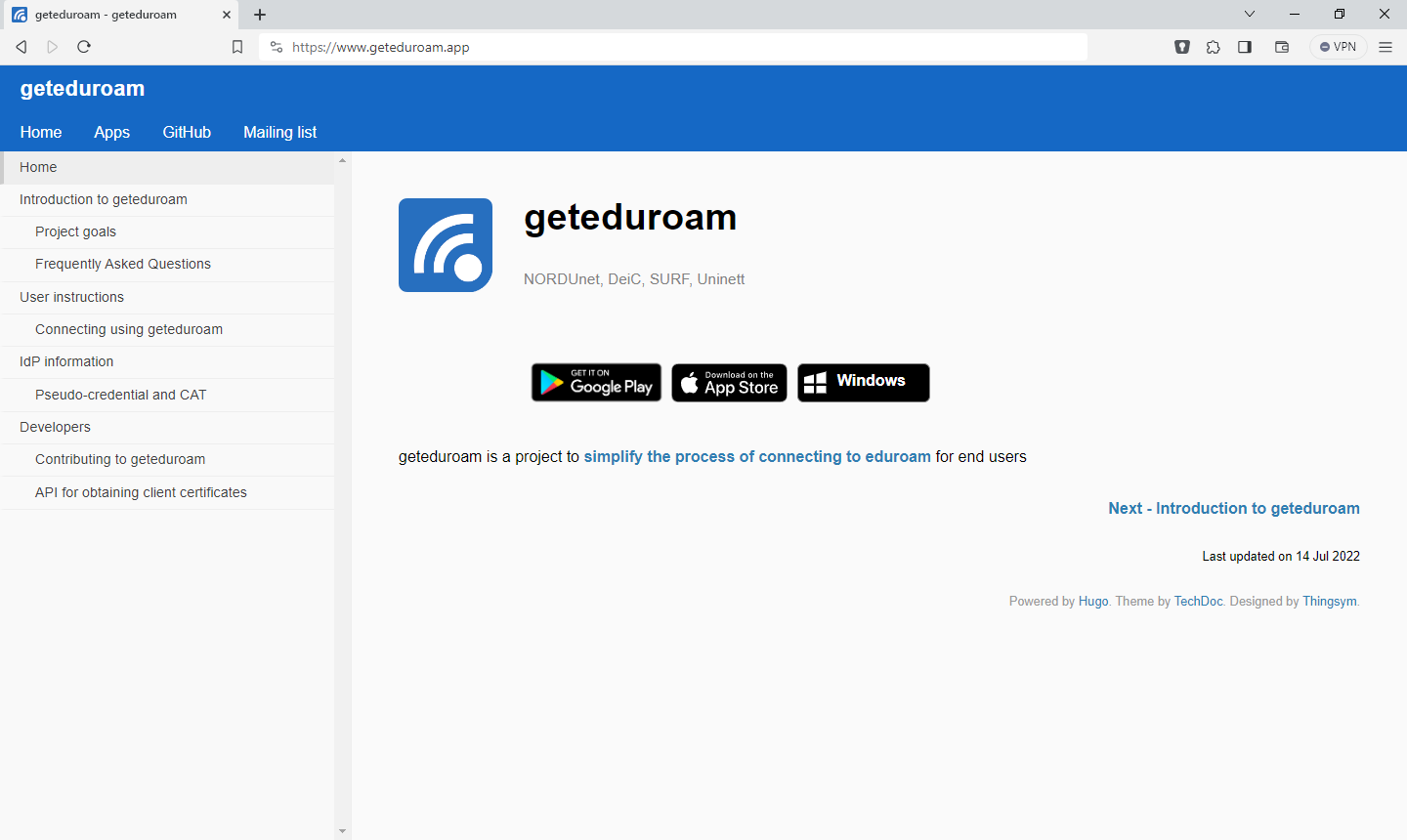Click the sidebar scrollbar up arrow
Screen dimensions: 1407x840
(x=342, y=160)
